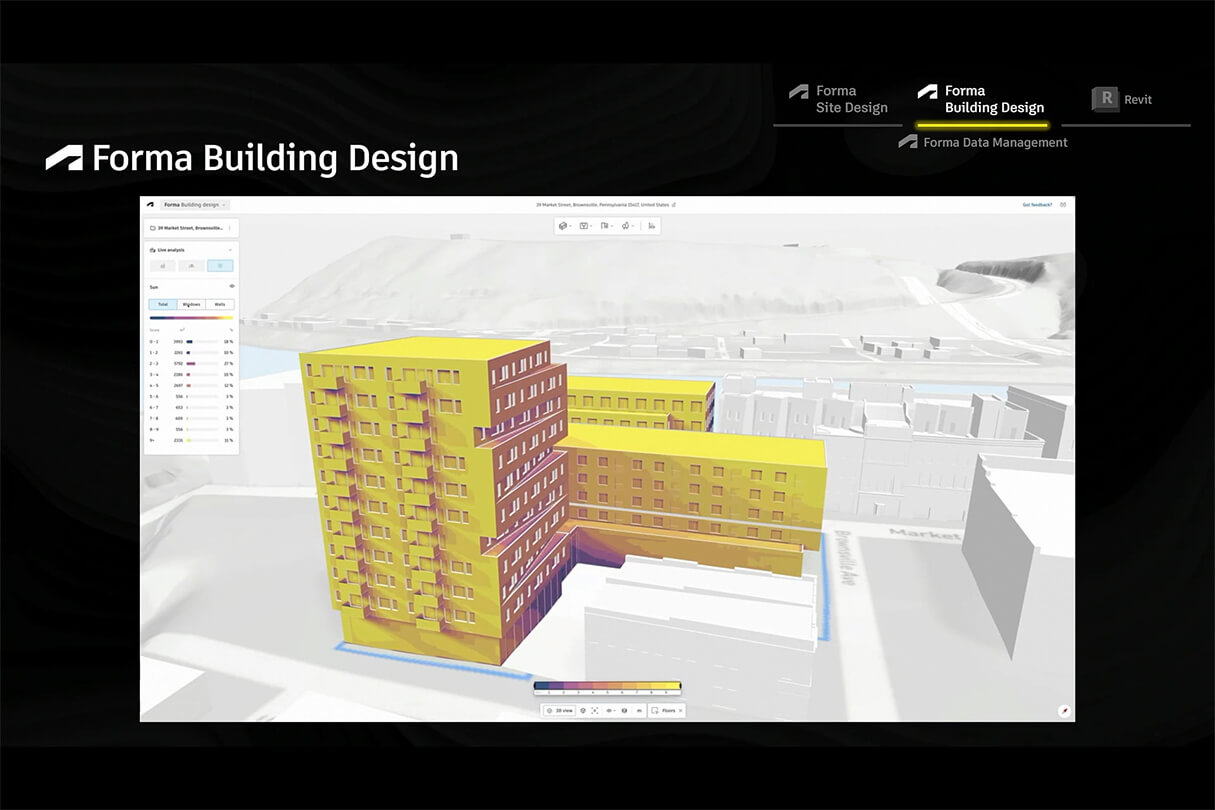Open the 39 Market Street project folder

tap(186, 228)
